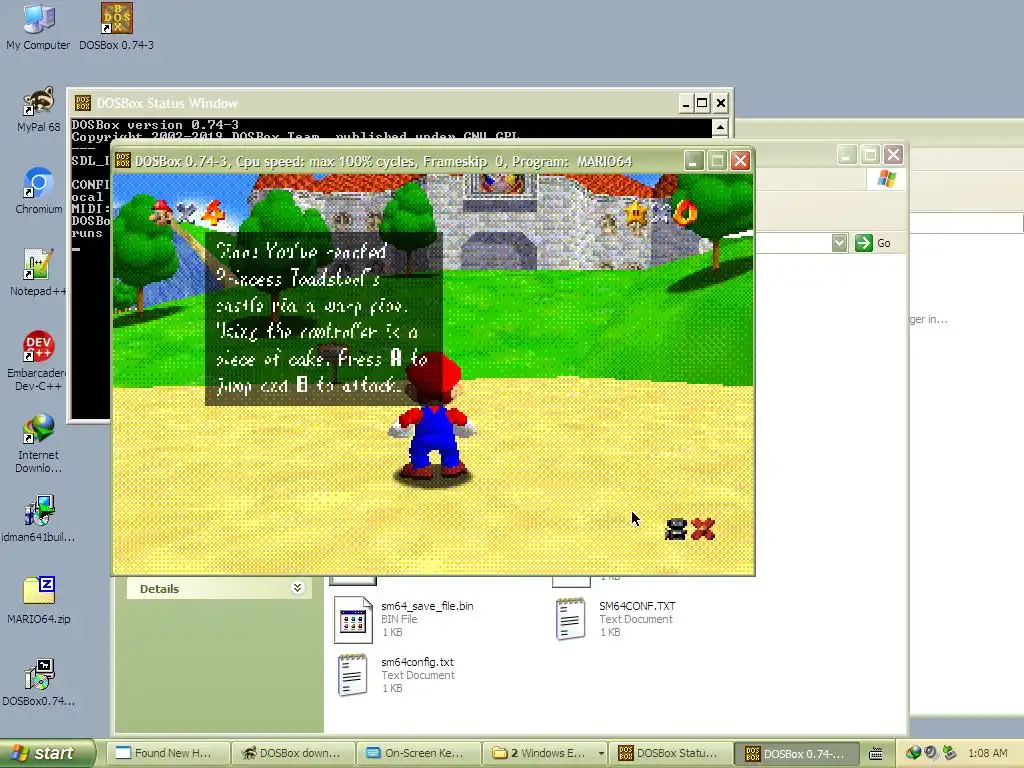Open the Embarcadero Dev-C++ shortcut
This screenshot has height=768, width=1024.
(x=38, y=360)
